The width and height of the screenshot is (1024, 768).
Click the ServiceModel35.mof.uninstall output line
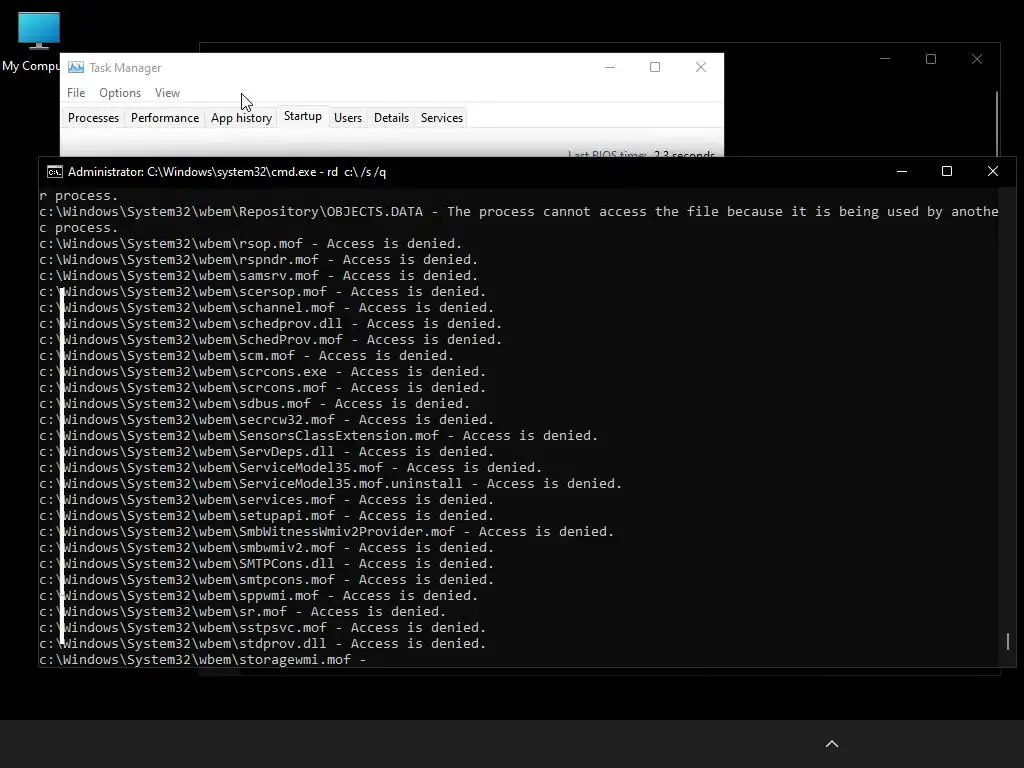330,483
